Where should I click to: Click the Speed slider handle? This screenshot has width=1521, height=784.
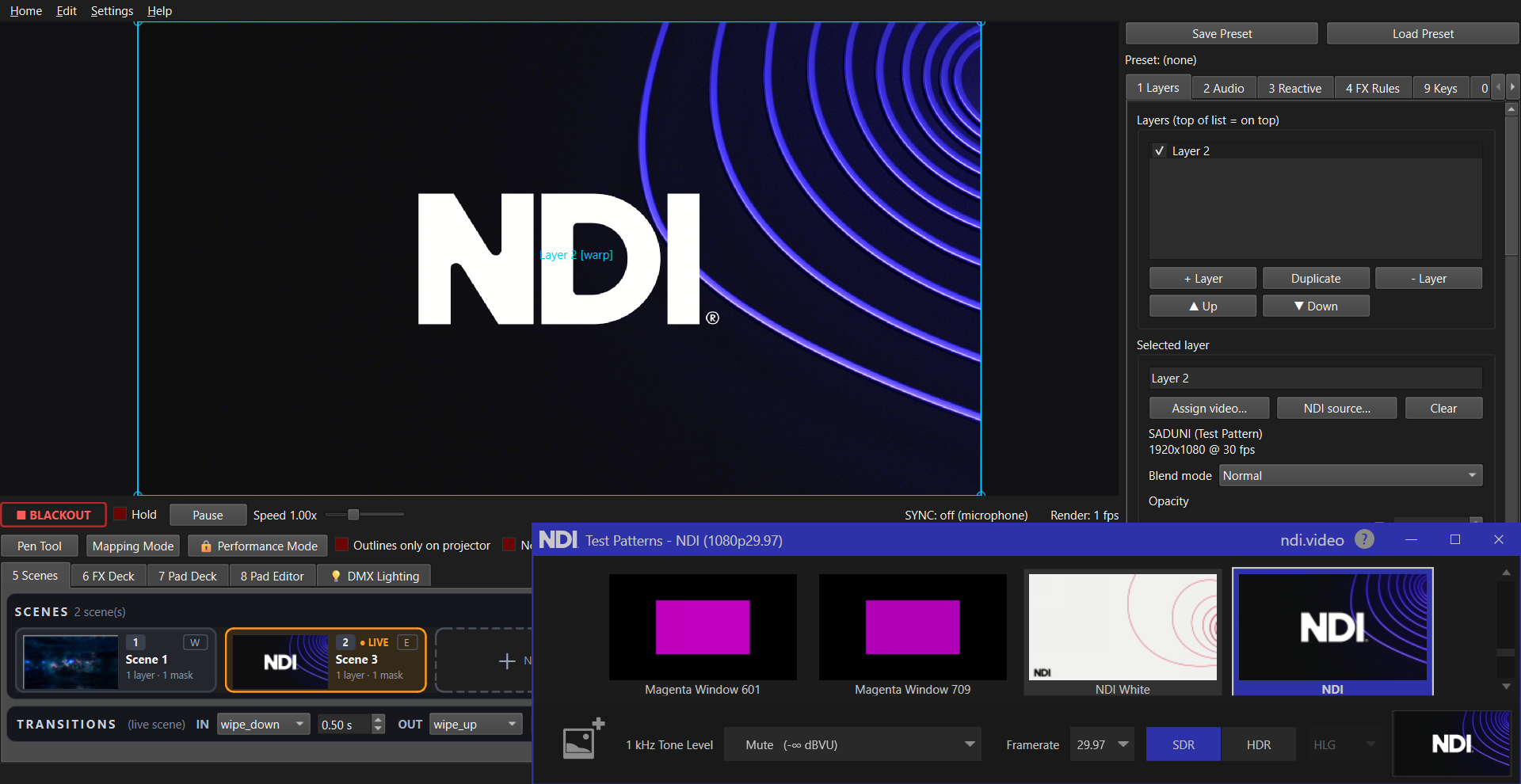[x=353, y=515]
